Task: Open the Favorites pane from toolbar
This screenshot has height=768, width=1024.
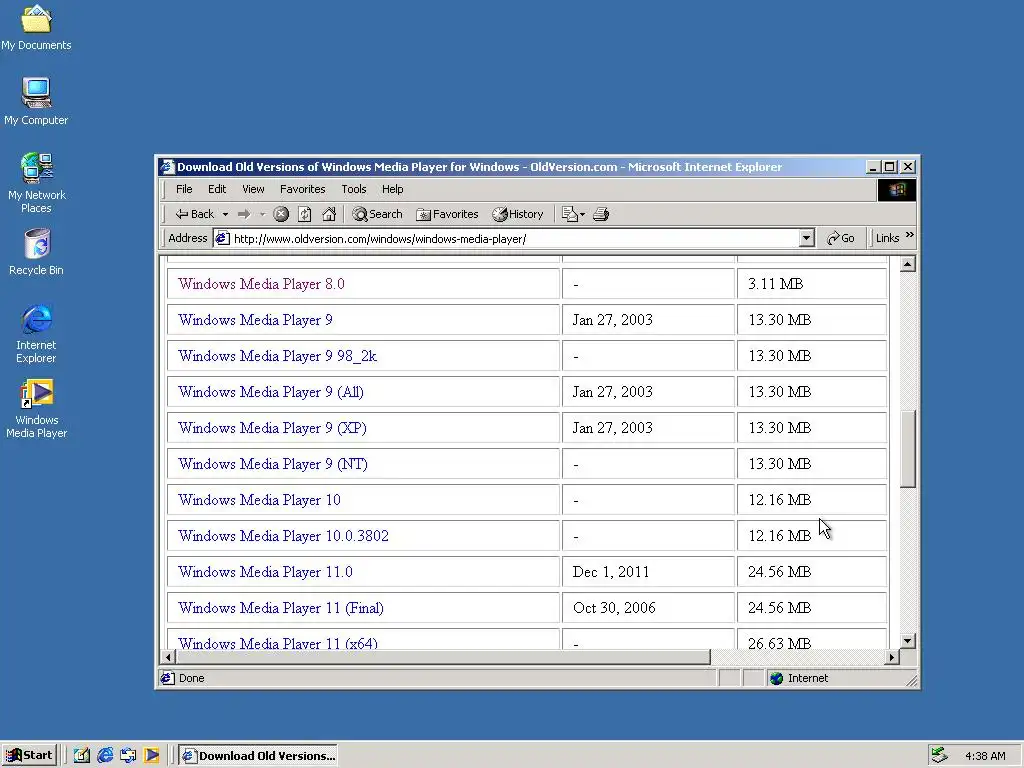Action: click(447, 214)
